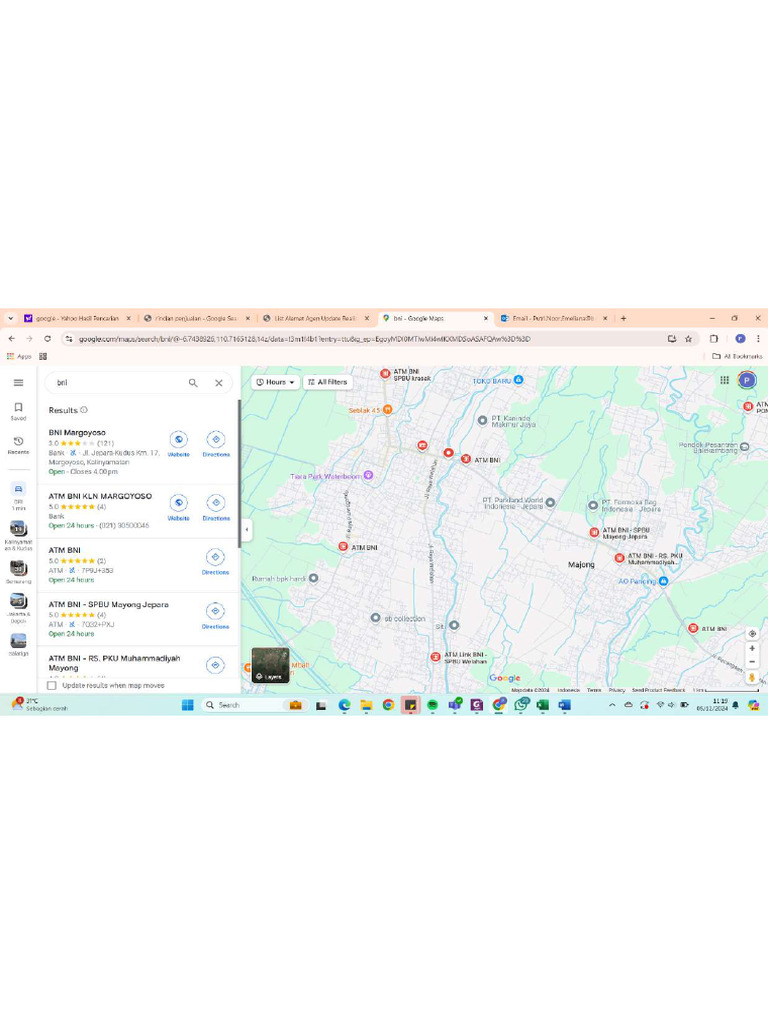Zoom out on the map

[752, 662]
